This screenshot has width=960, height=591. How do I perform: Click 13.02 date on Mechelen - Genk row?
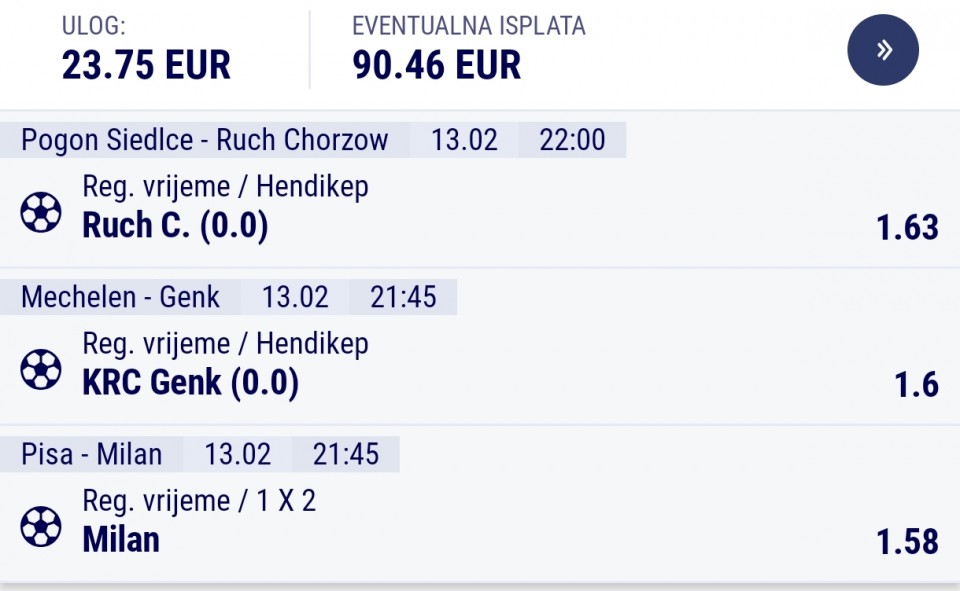pyautogui.click(x=295, y=297)
